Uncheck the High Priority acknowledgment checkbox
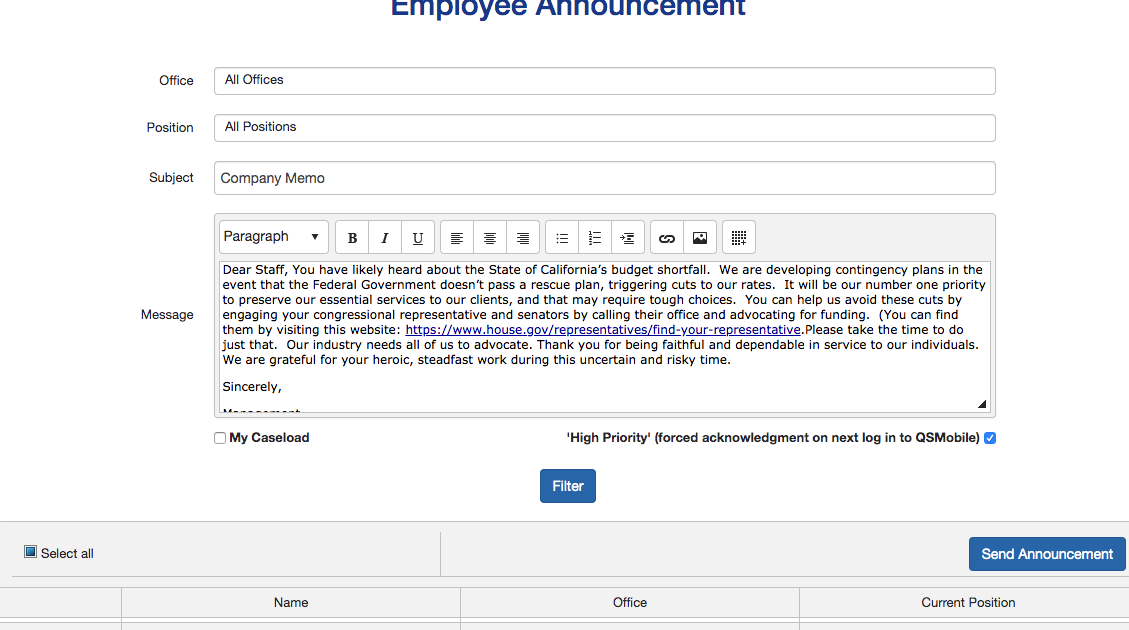 pos(990,438)
